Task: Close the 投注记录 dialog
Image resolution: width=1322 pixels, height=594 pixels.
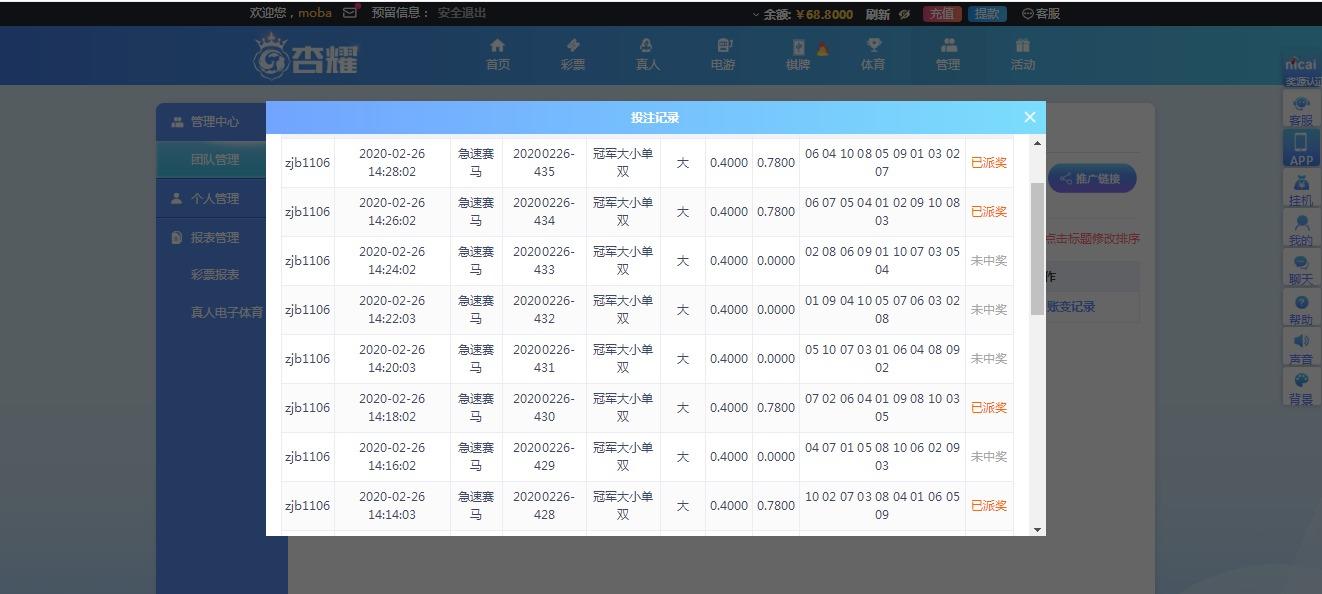Action: point(1029,117)
